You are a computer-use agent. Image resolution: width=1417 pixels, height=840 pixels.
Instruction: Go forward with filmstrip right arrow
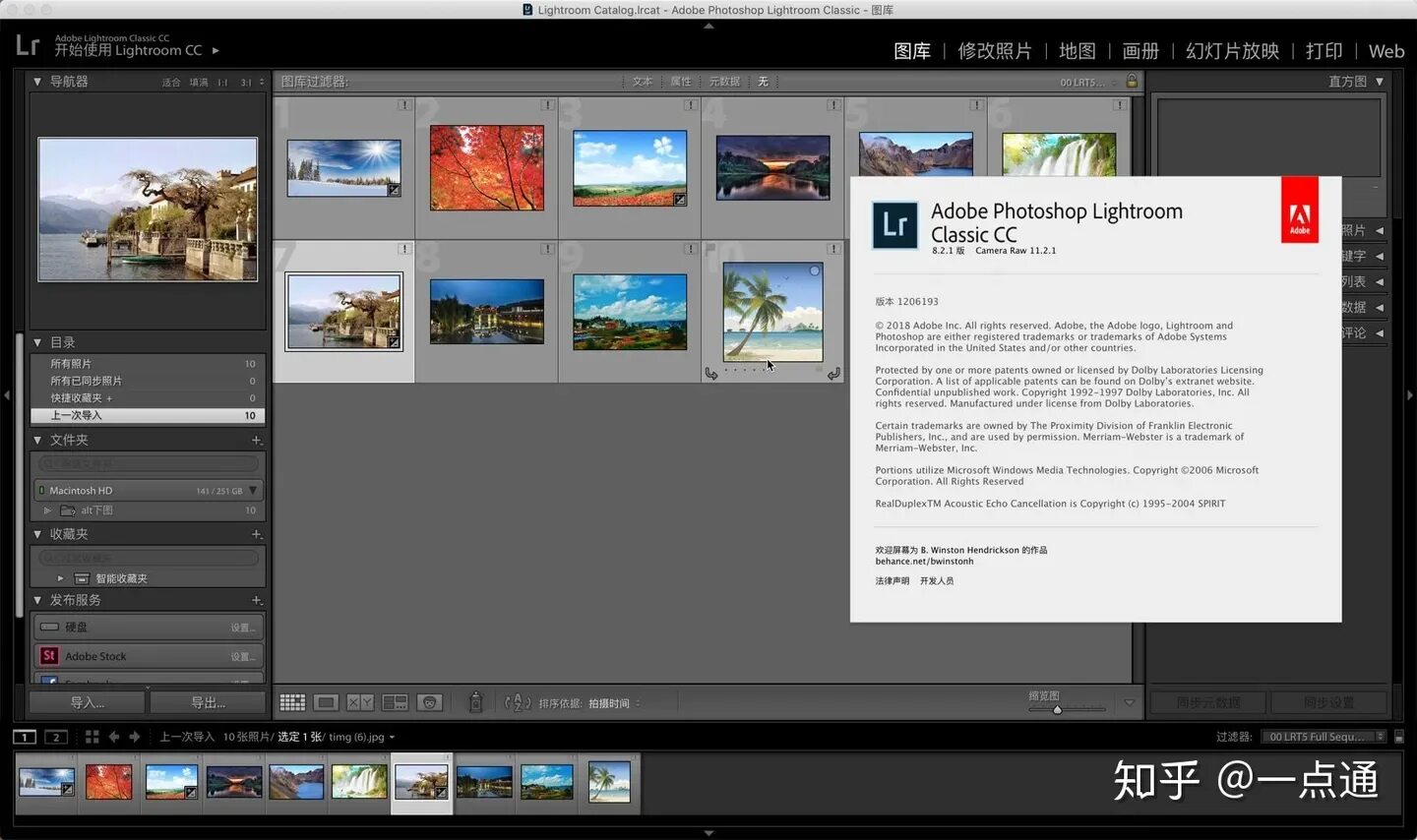coord(135,737)
